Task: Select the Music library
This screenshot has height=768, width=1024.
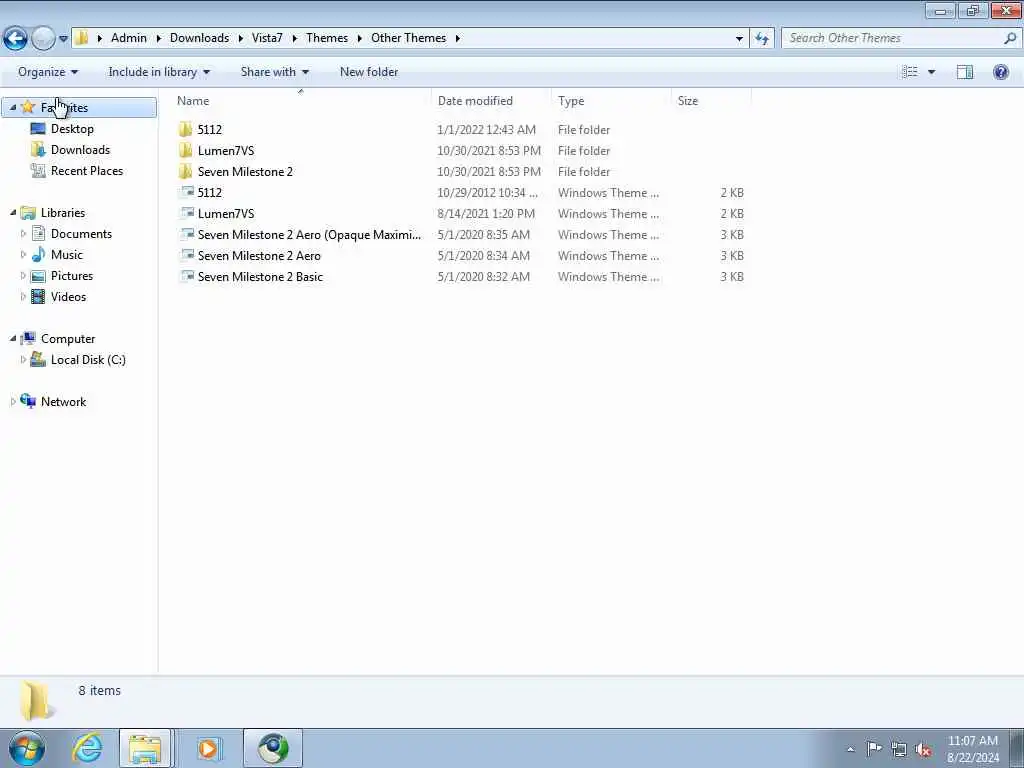Action: tap(67, 255)
